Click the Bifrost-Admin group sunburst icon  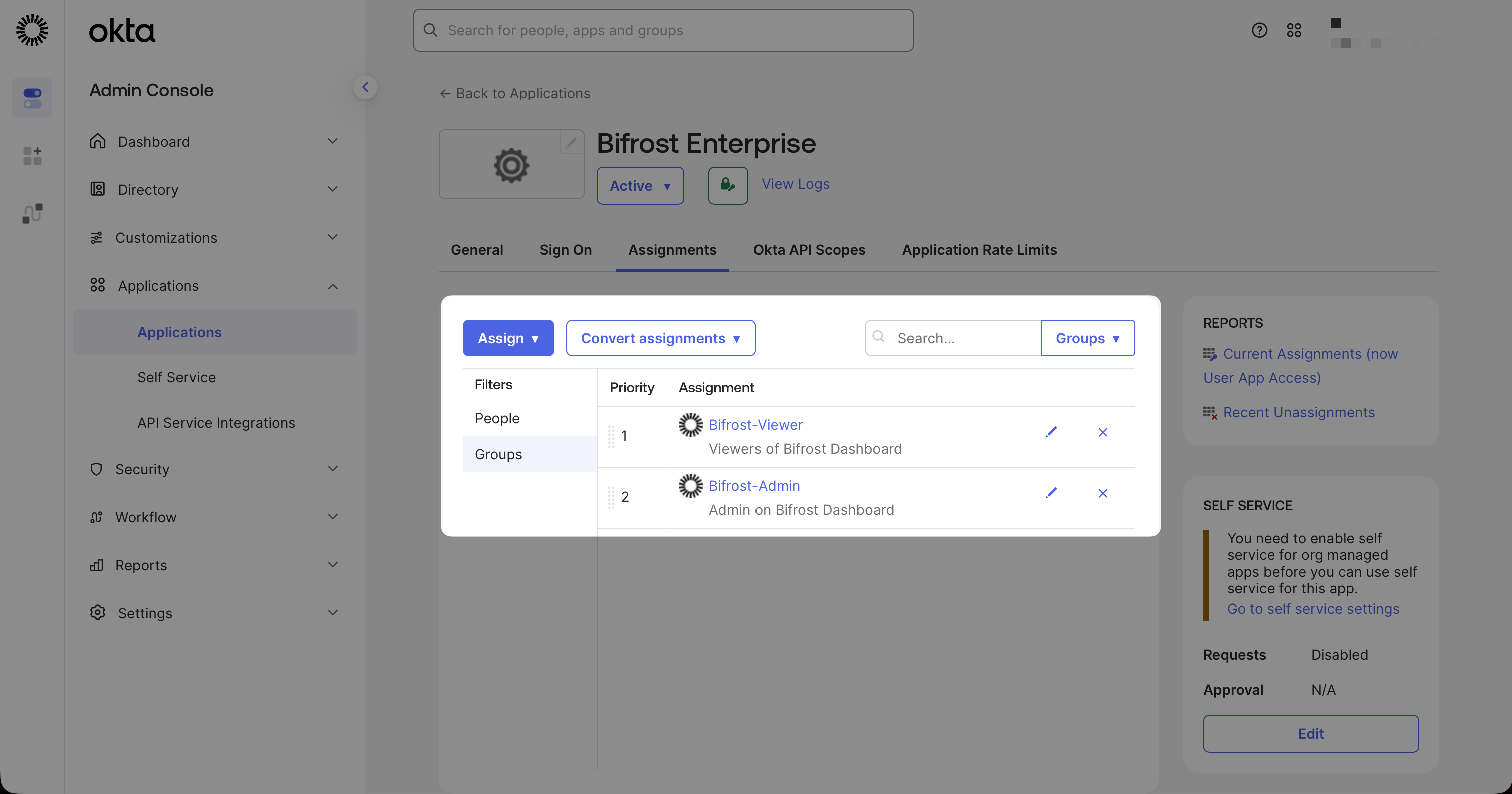(690, 486)
